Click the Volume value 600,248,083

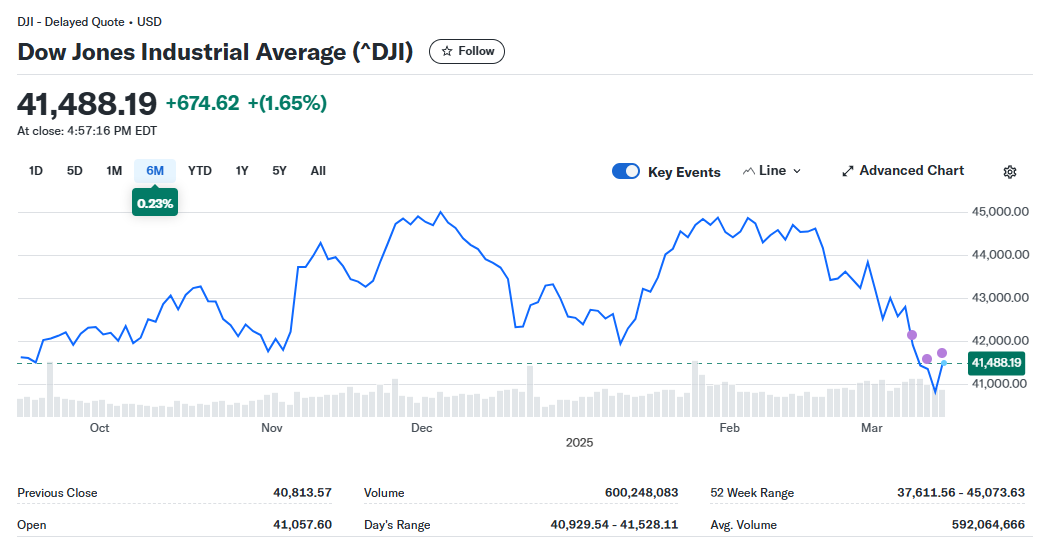(641, 493)
